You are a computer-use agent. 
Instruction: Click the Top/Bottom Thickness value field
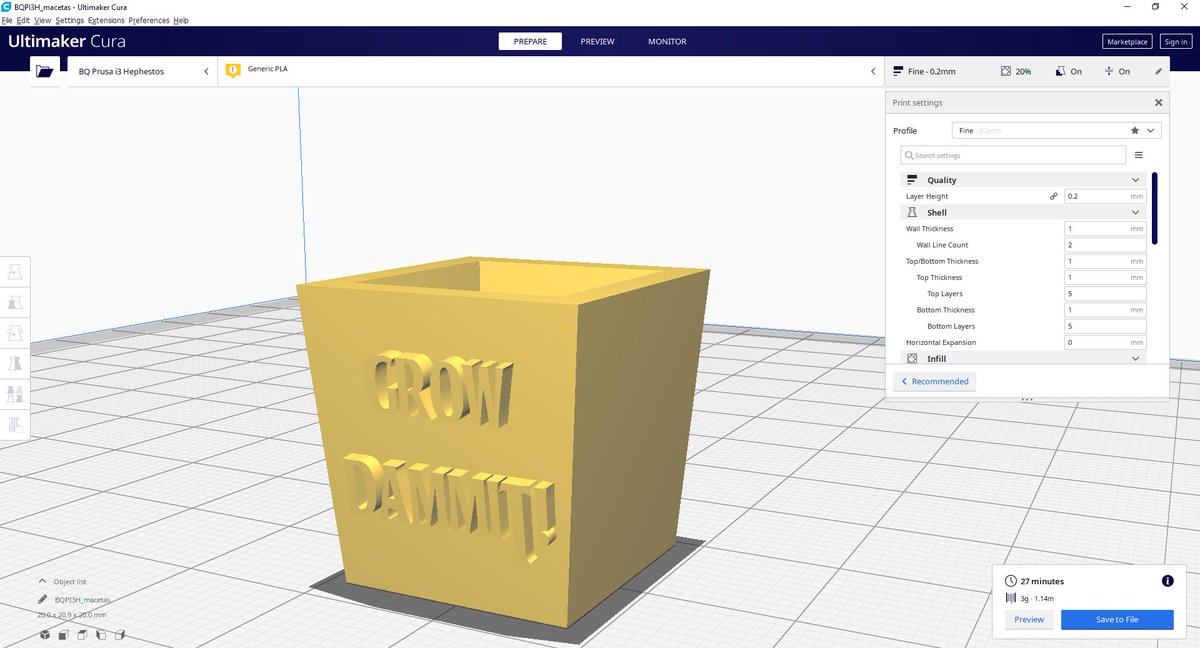coord(1105,261)
